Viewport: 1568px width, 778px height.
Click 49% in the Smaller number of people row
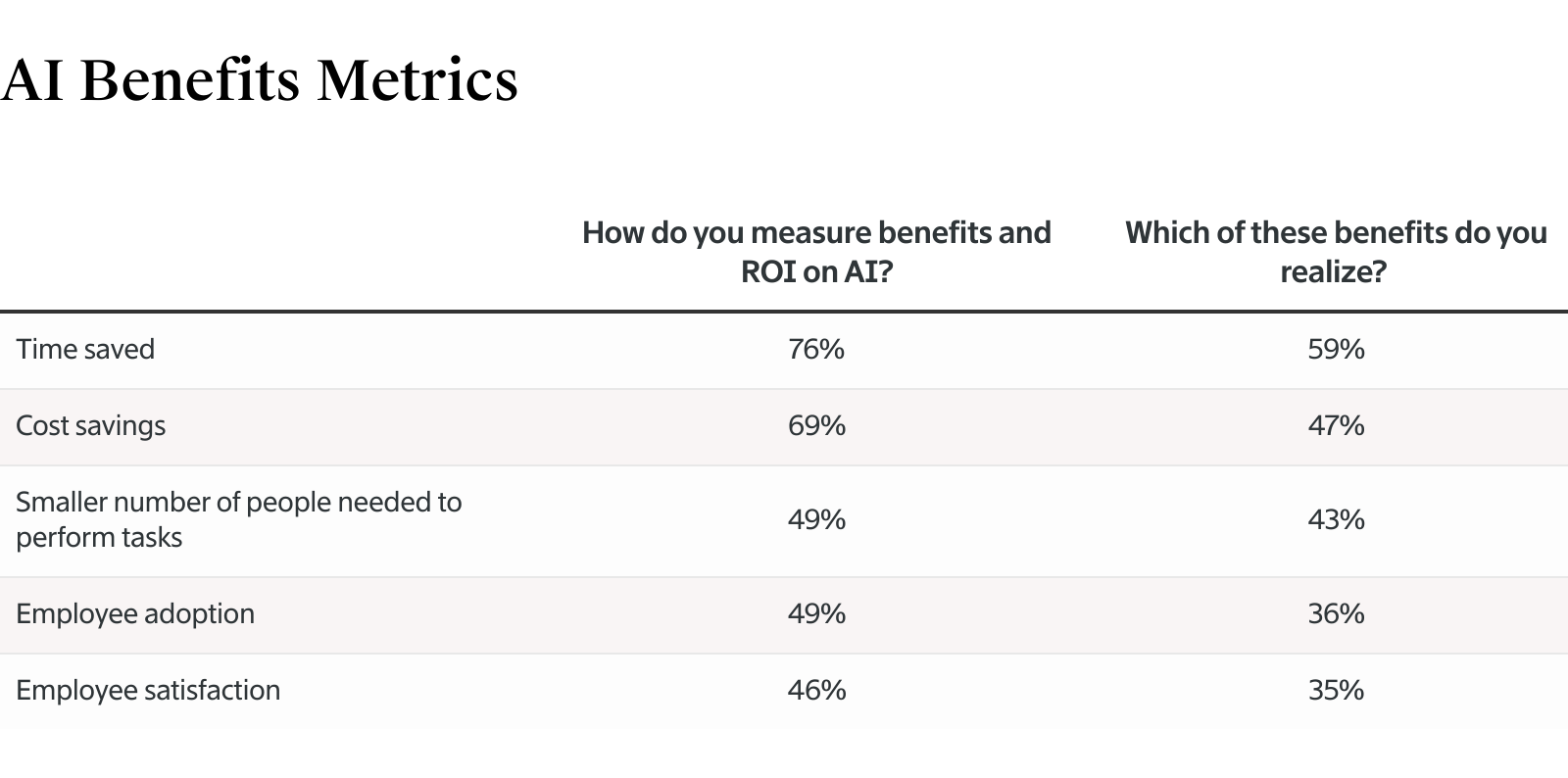[816, 520]
